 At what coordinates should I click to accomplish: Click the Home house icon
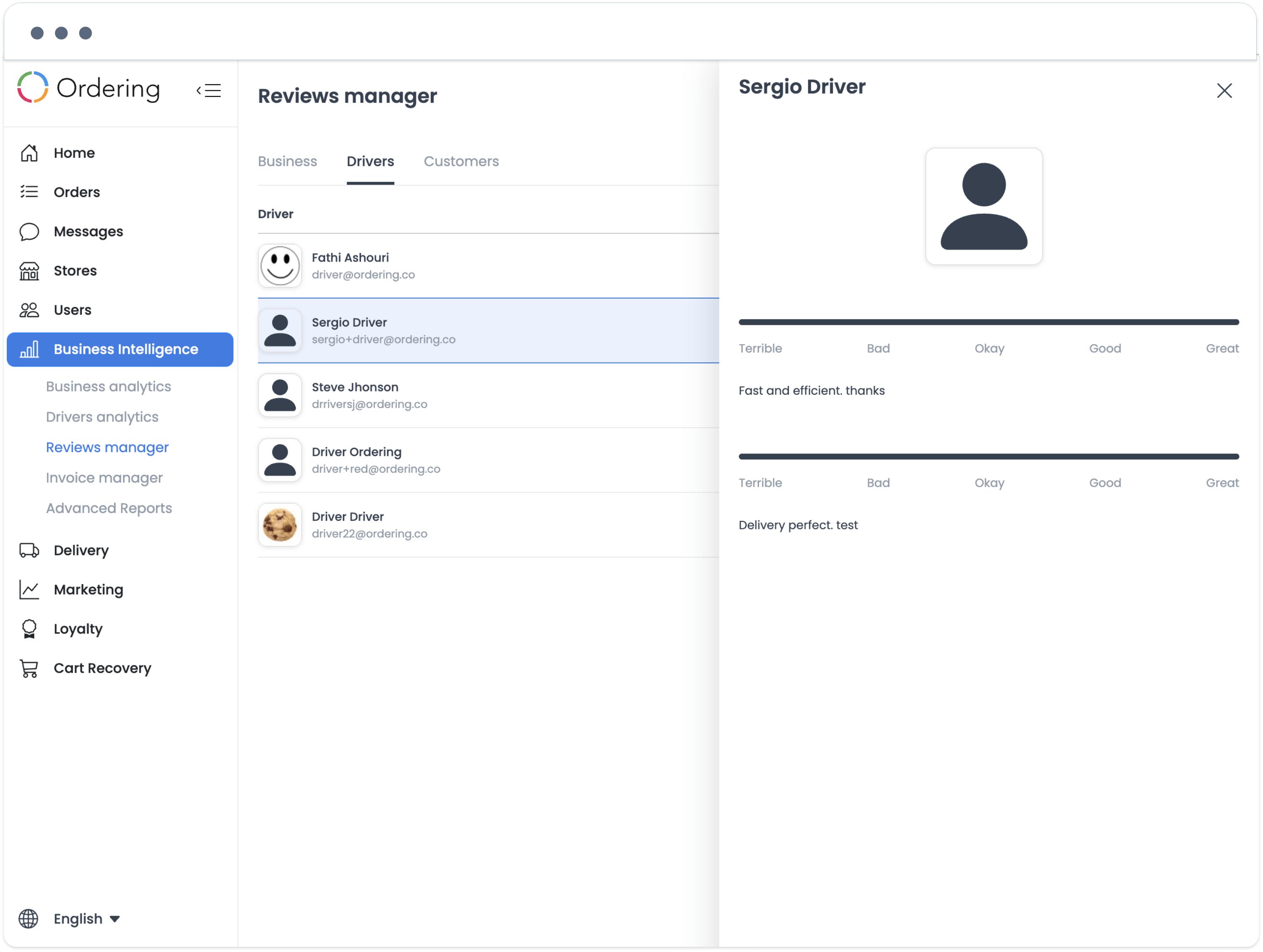click(29, 153)
